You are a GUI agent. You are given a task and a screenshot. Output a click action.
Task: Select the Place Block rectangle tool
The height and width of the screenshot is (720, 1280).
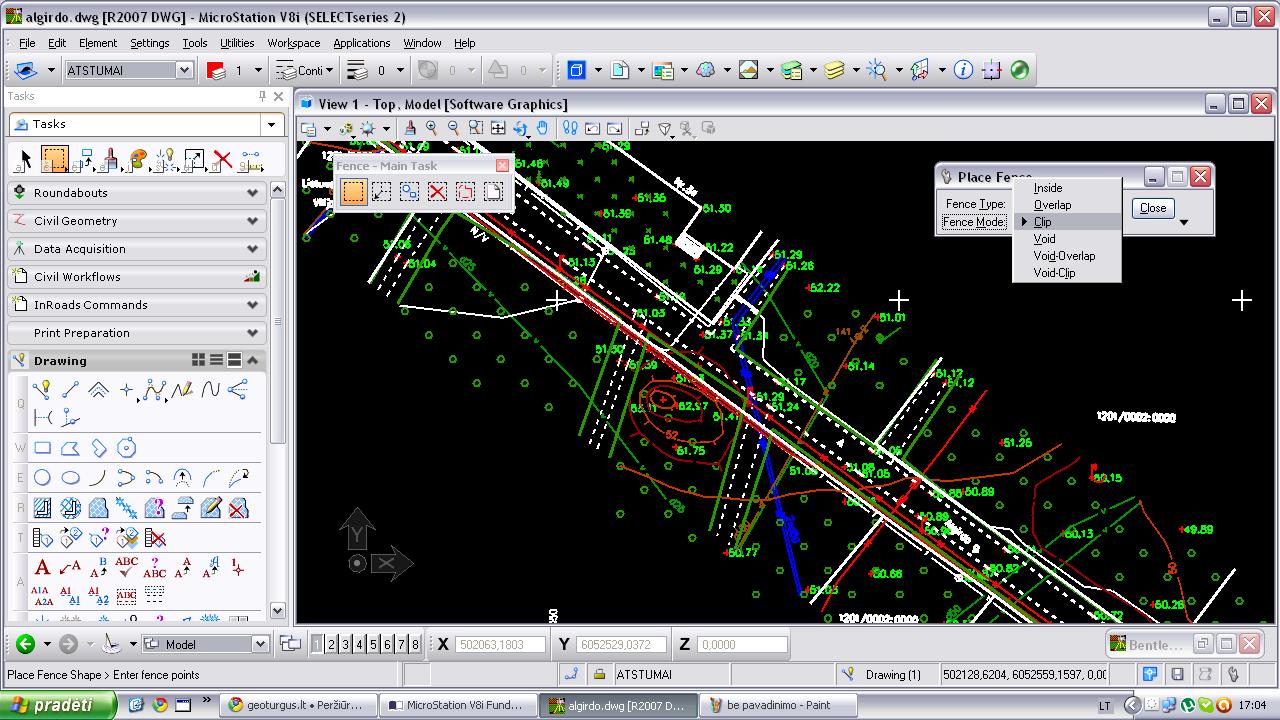42,448
